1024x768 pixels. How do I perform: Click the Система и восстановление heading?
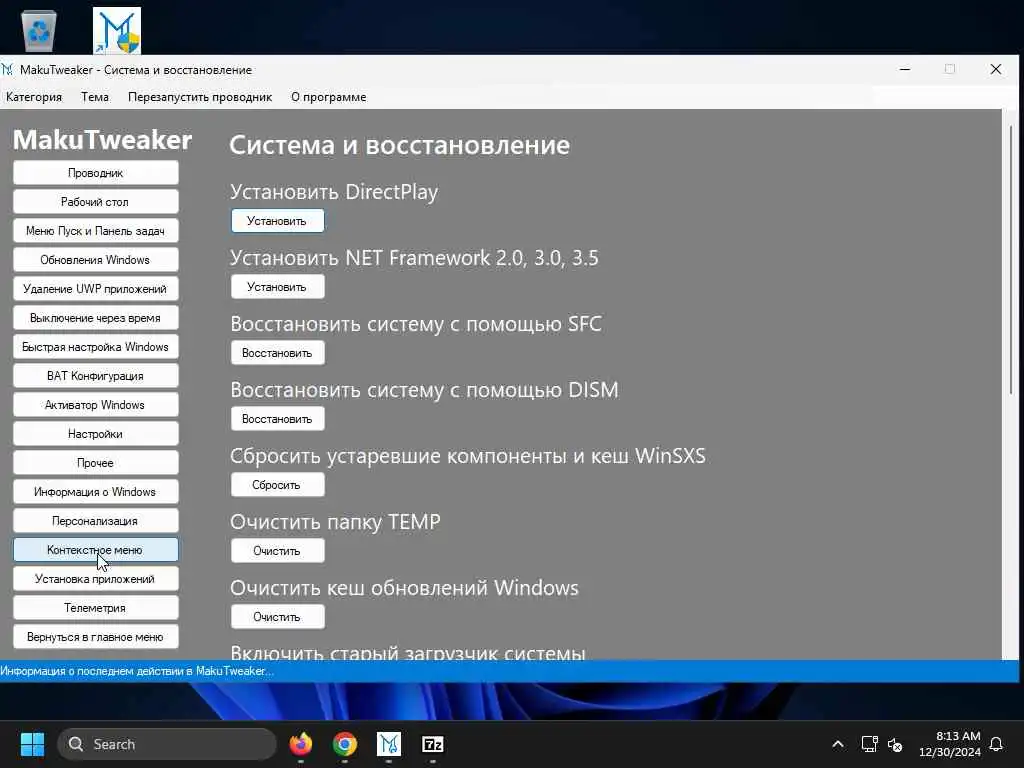(x=399, y=145)
